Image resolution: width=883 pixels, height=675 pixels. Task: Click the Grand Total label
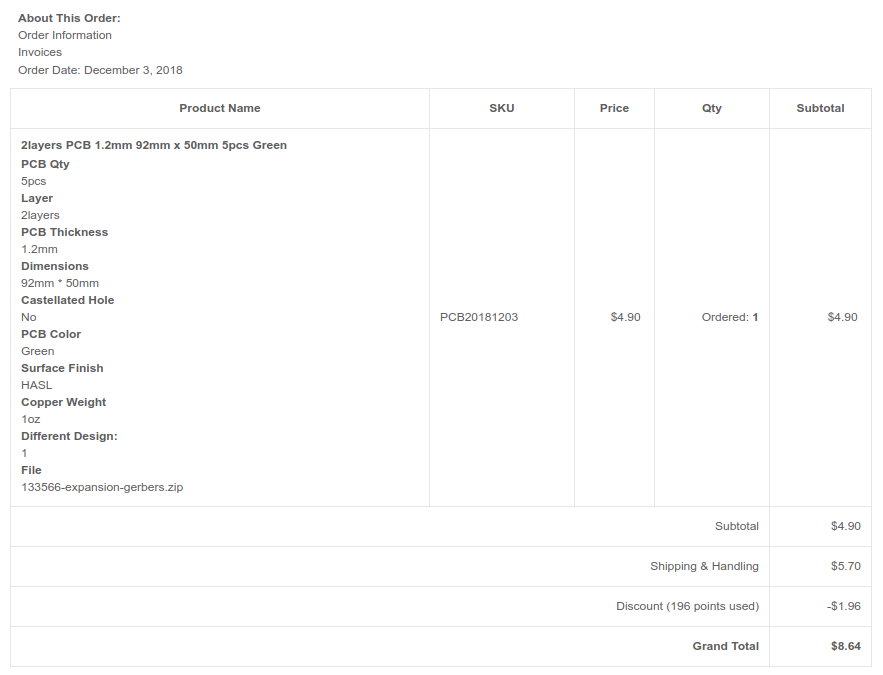coord(726,646)
